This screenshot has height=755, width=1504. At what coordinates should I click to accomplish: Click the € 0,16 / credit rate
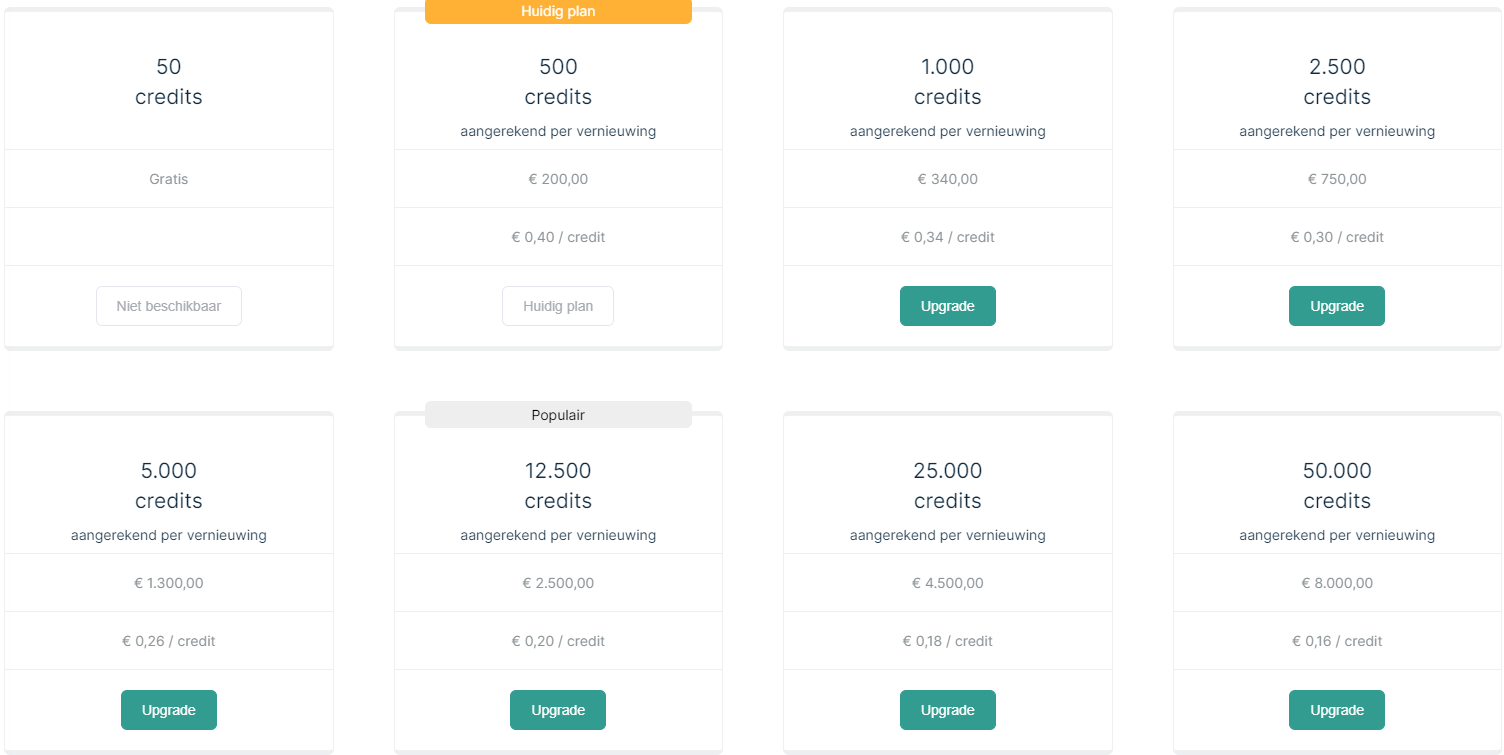pos(1336,641)
